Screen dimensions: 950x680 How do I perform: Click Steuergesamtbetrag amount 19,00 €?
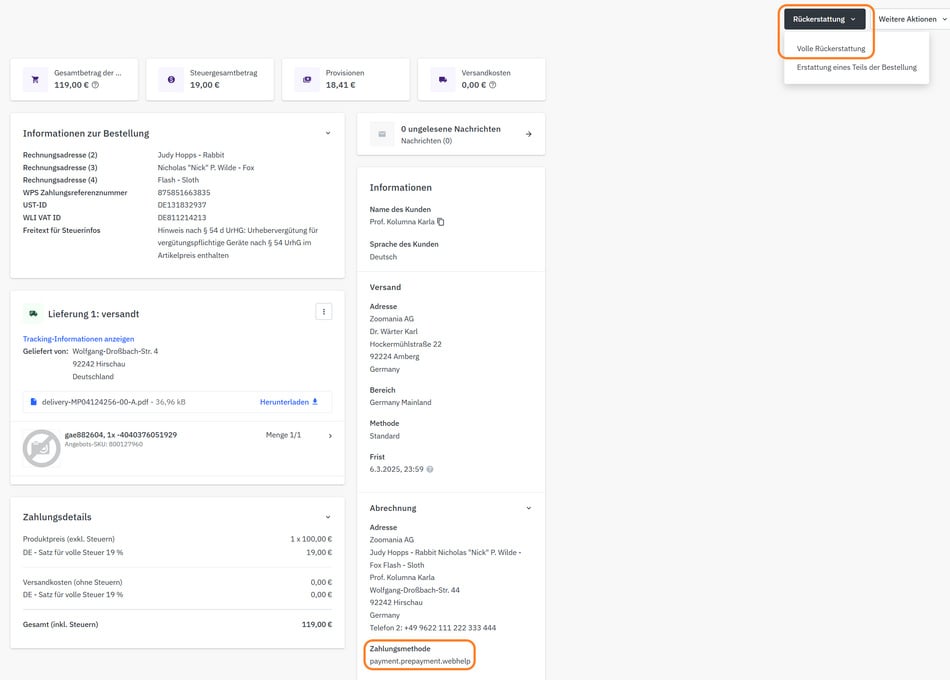tap(204, 85)
